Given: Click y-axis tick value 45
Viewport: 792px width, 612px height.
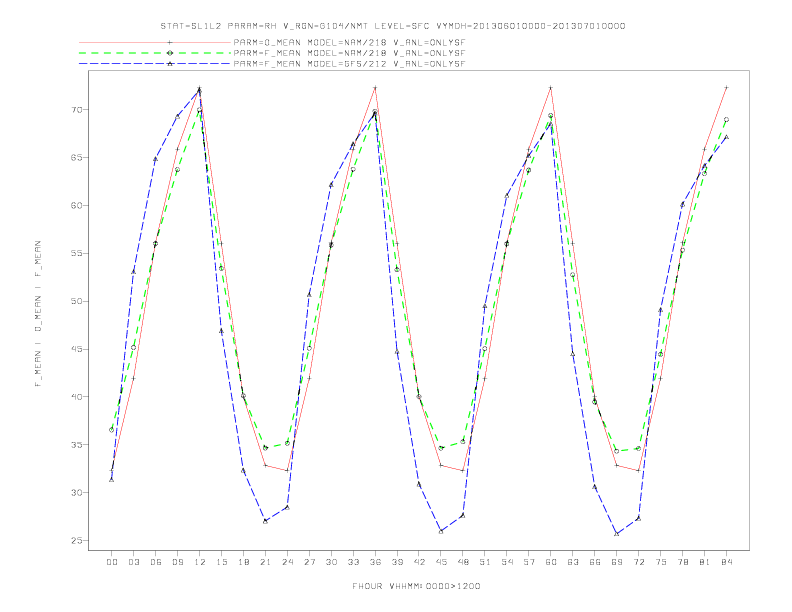Looking at the screenshot, I should [76, 349].
